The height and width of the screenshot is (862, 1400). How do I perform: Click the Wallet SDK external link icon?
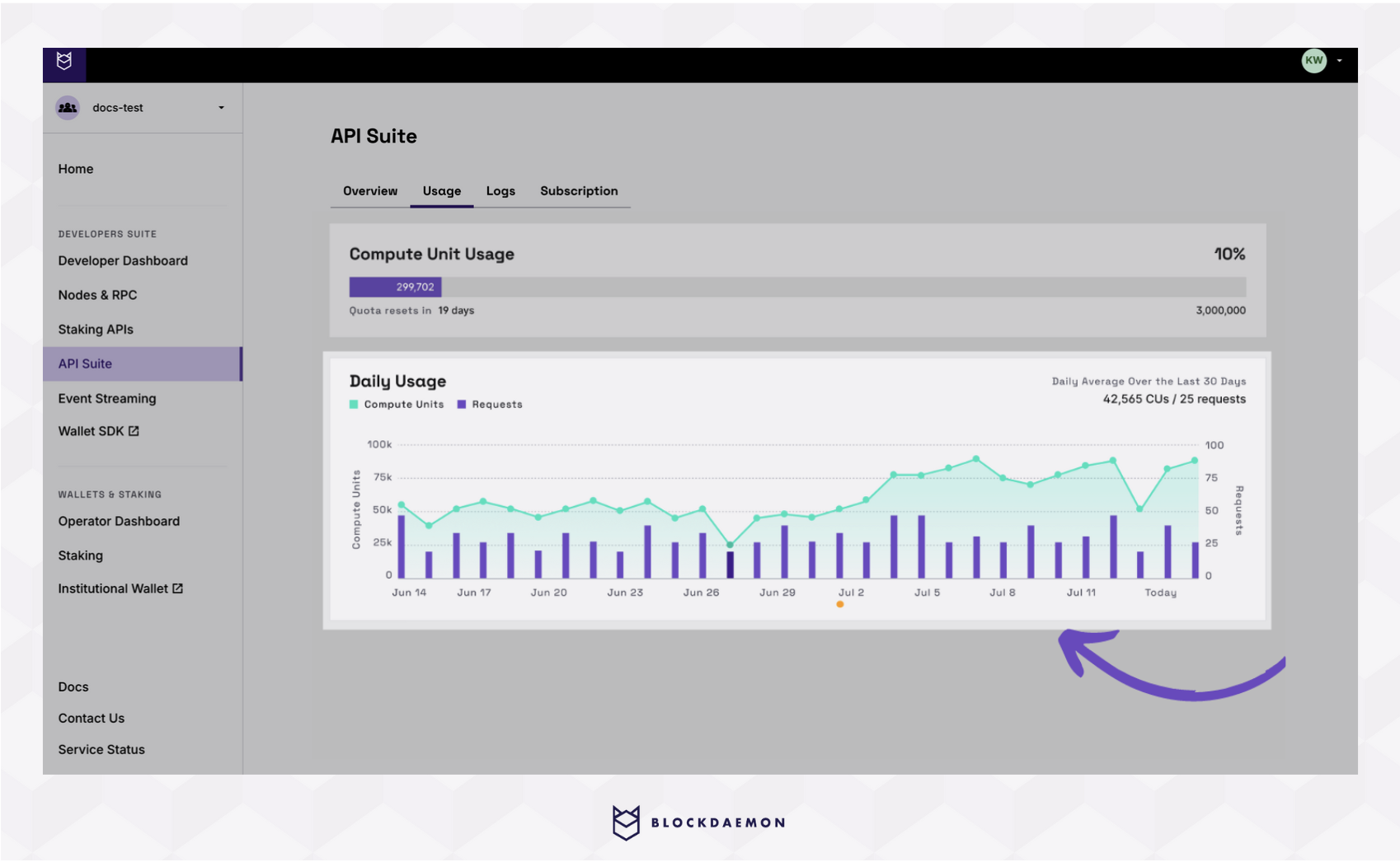pos(134,431)
